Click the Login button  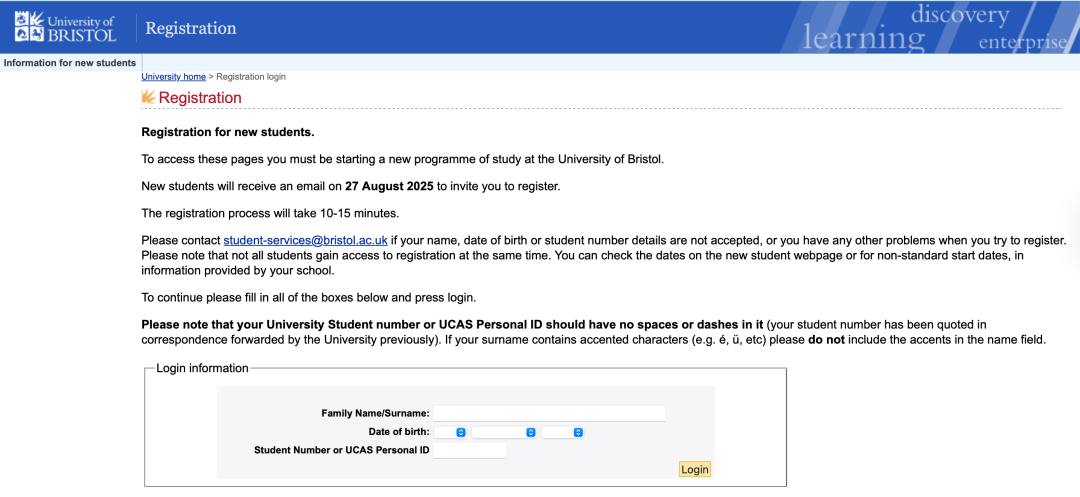(x=694, y=469)
